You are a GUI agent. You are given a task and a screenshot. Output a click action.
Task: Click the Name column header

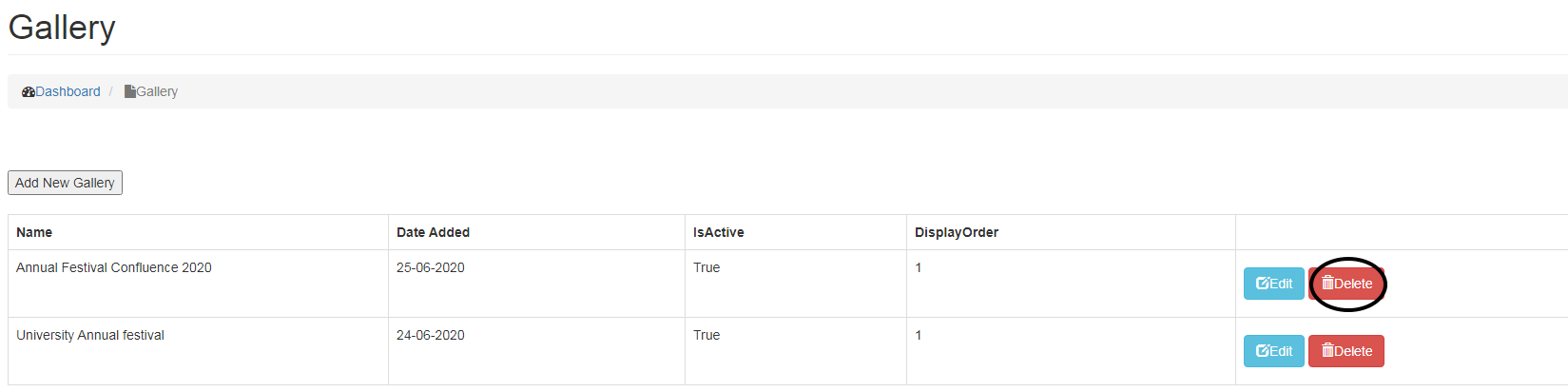34,232
